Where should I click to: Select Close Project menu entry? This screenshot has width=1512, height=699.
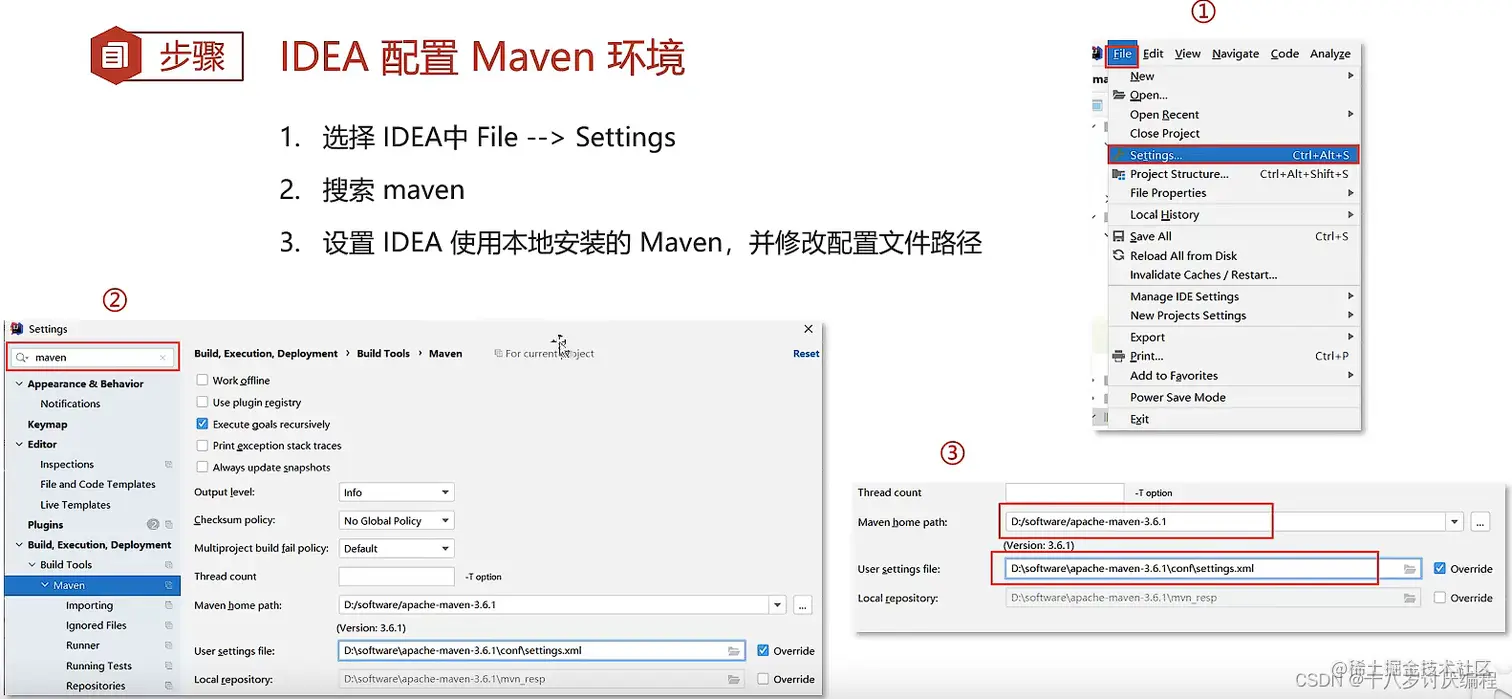1234,133
